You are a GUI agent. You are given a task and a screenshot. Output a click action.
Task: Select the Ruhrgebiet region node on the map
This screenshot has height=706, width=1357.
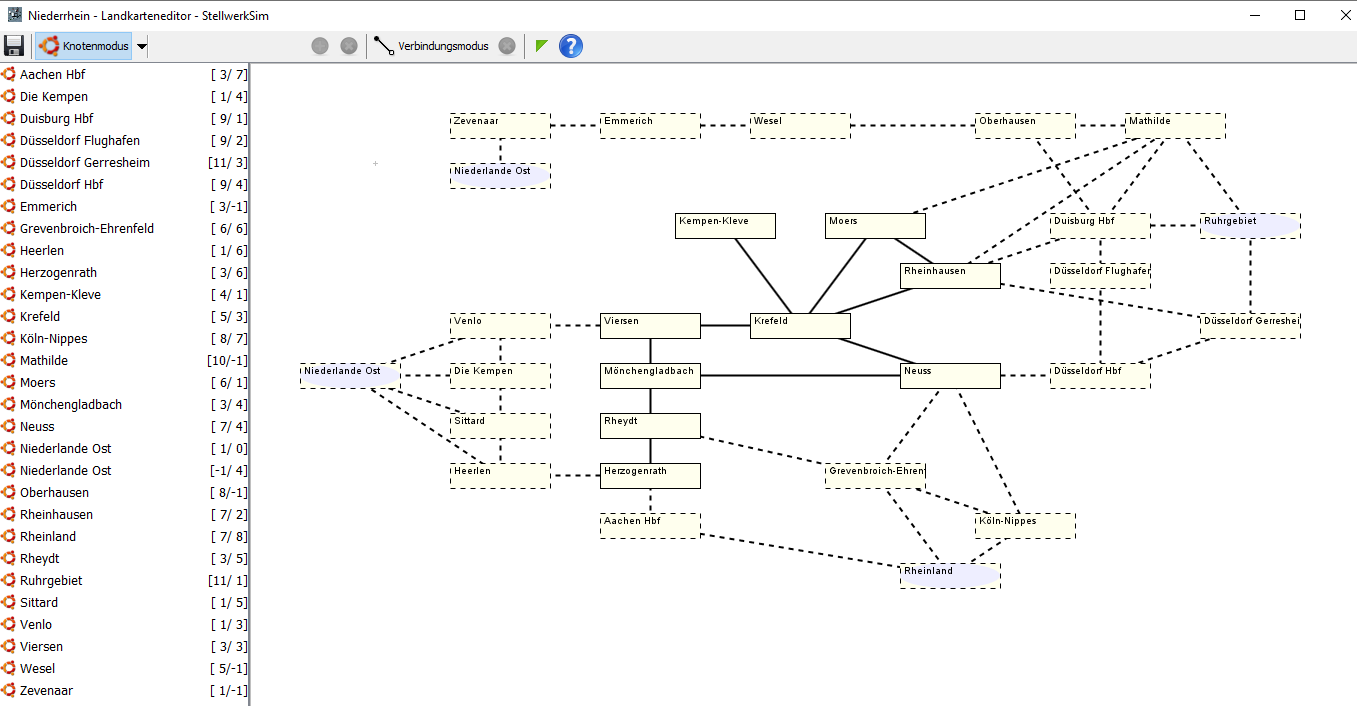pos(1250,226)
